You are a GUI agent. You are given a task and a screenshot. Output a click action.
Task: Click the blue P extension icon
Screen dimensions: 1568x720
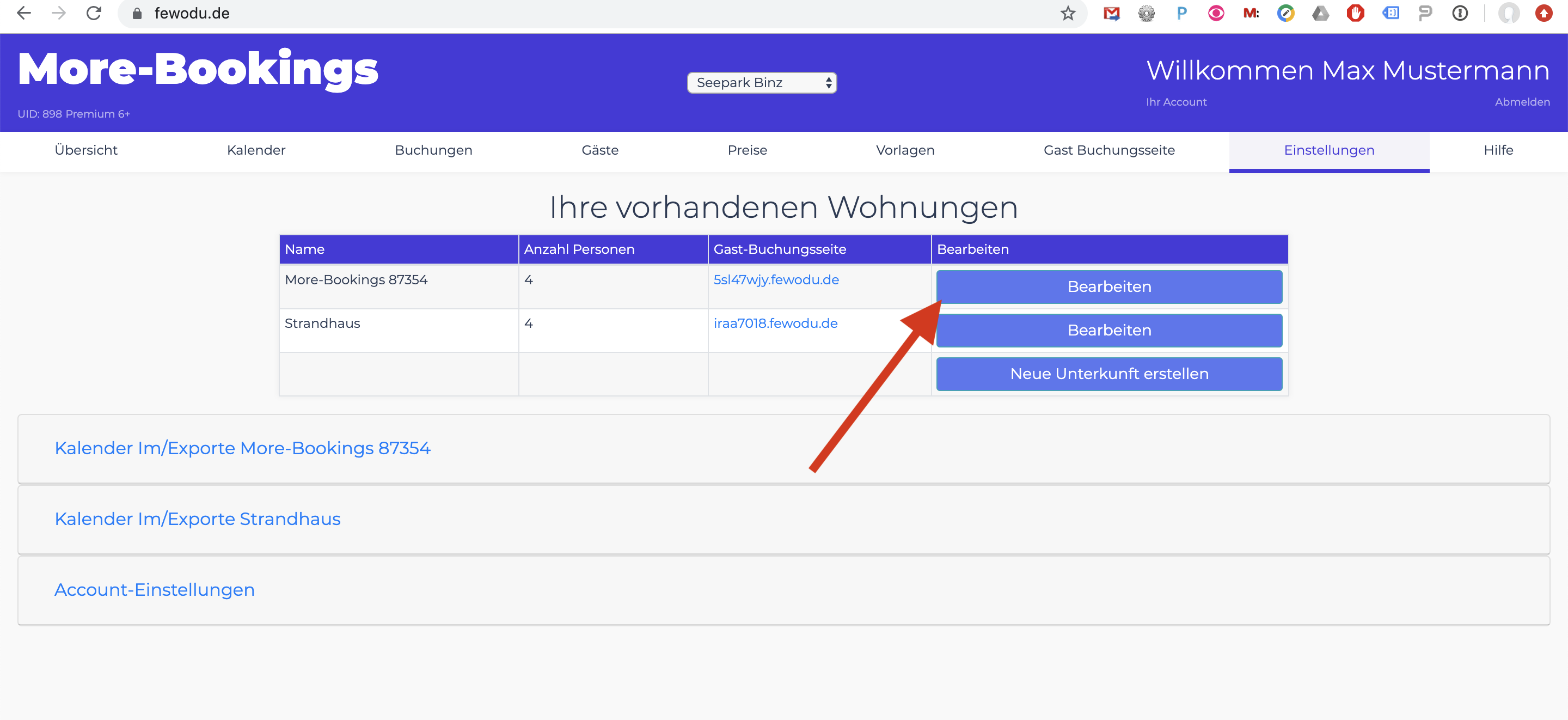pyautogui.click(x=1181, y=13)
